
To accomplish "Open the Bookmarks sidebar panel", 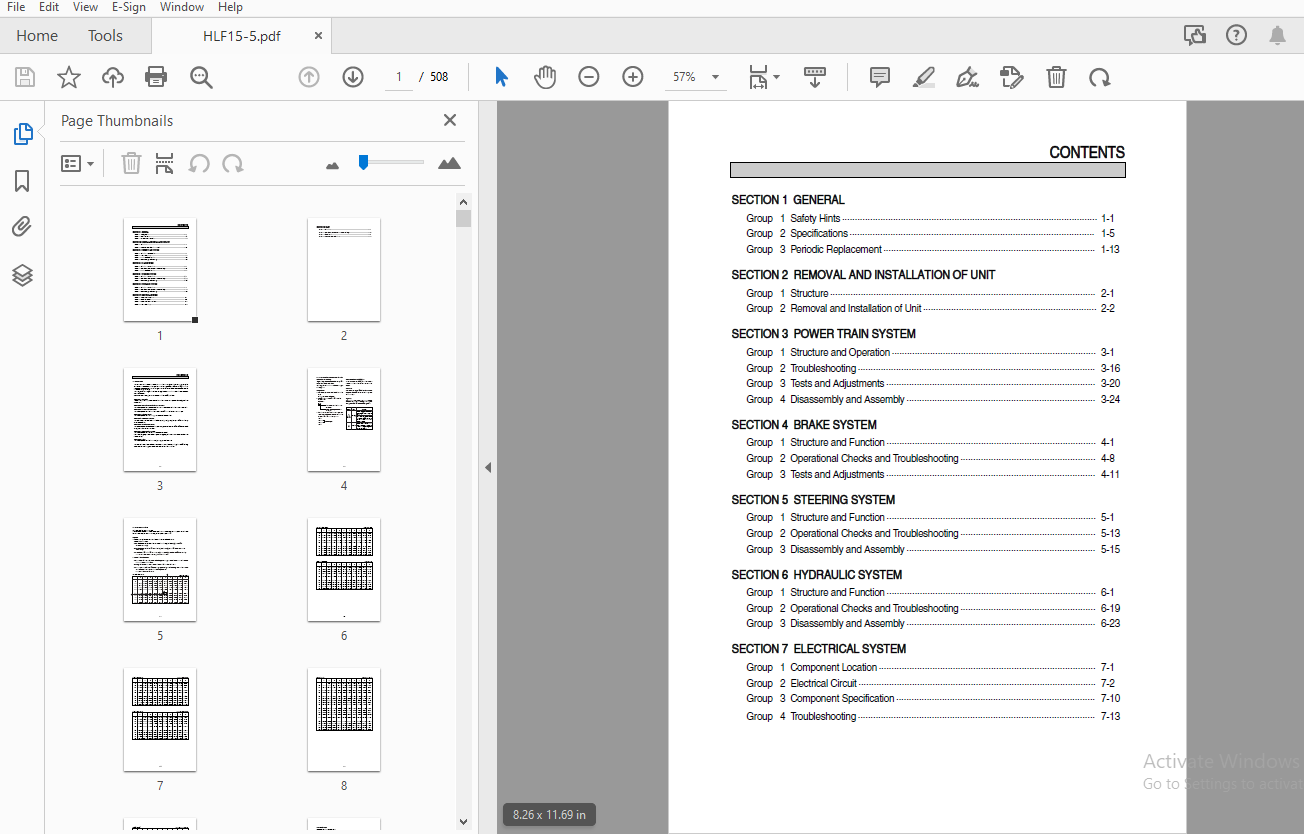I will click(22, 181).
